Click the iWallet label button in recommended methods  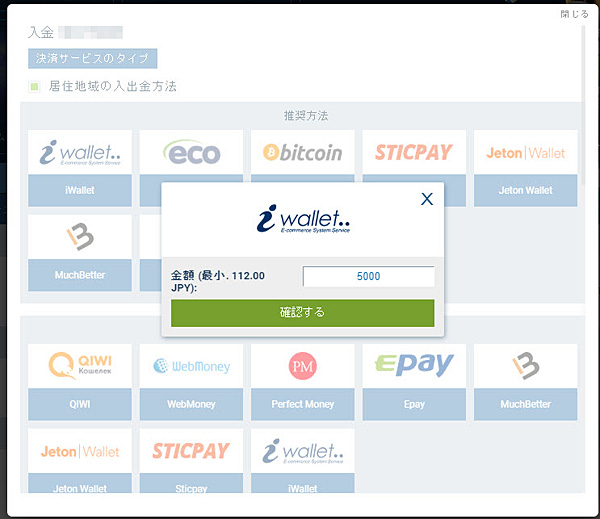click(x=80, y=191)
